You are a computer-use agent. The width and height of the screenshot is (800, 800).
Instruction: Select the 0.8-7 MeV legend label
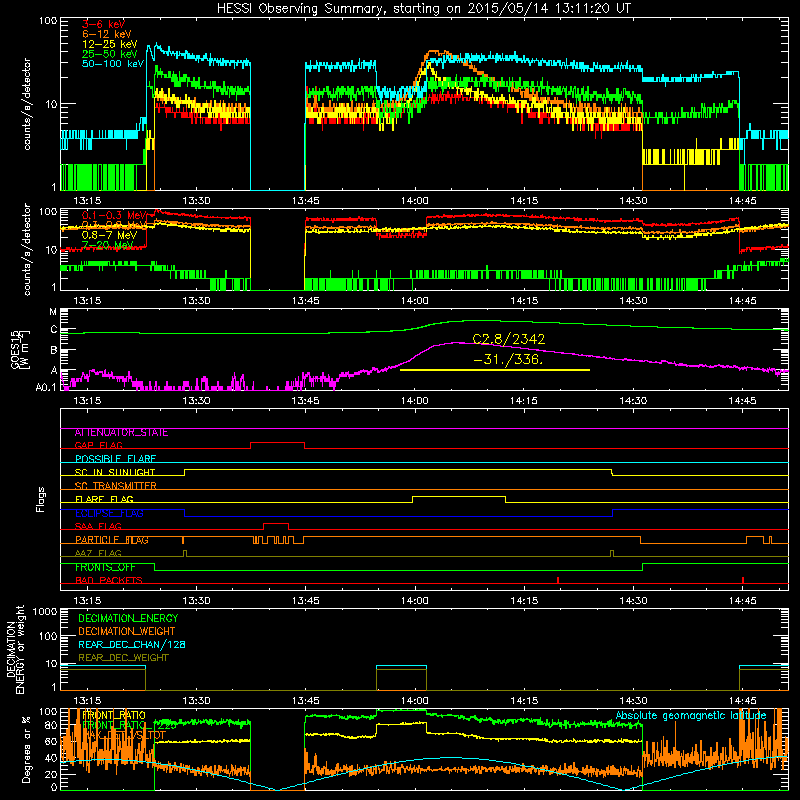[109, 235]
